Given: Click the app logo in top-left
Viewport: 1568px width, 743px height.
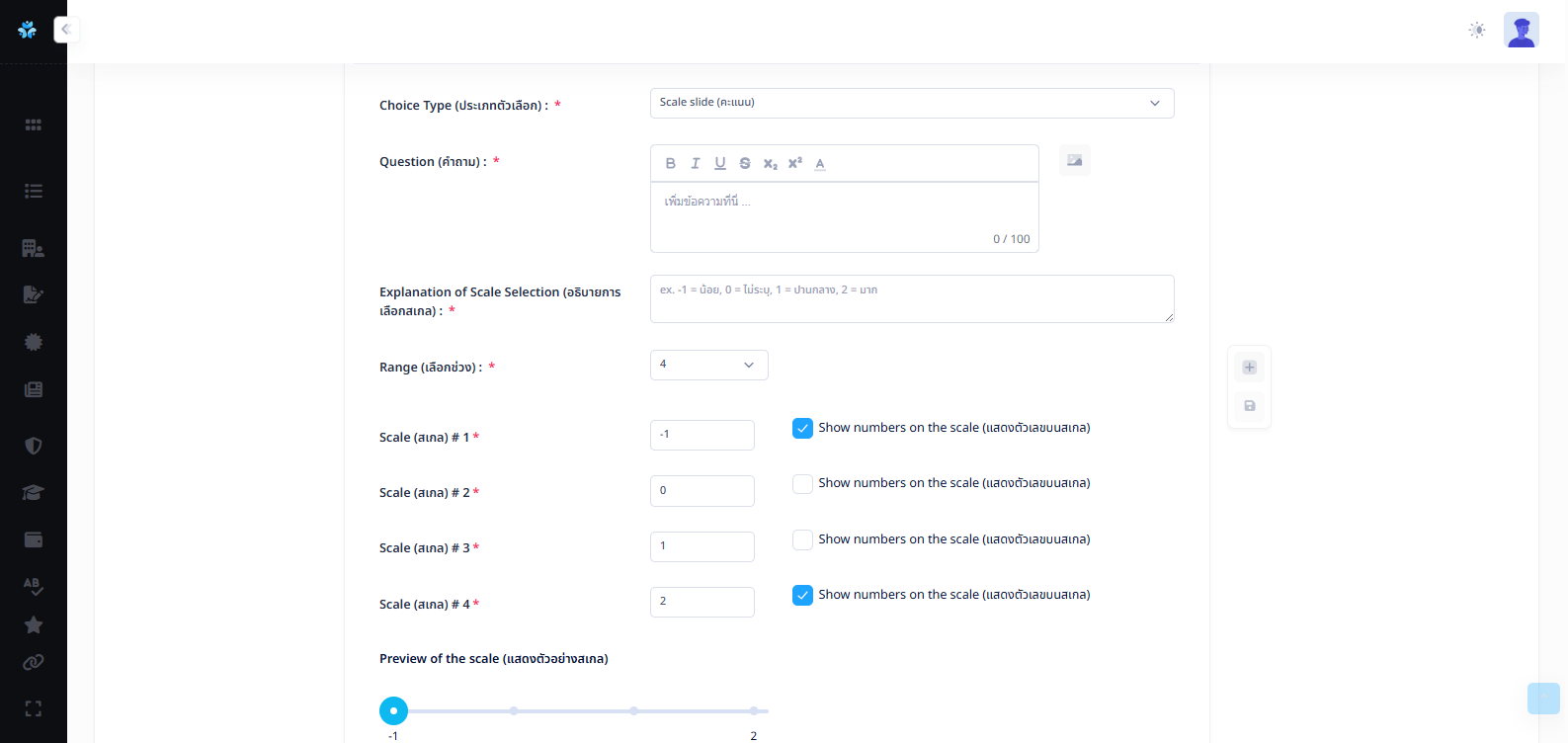Looking at the screenshot, I should click(x=28, y=30).
